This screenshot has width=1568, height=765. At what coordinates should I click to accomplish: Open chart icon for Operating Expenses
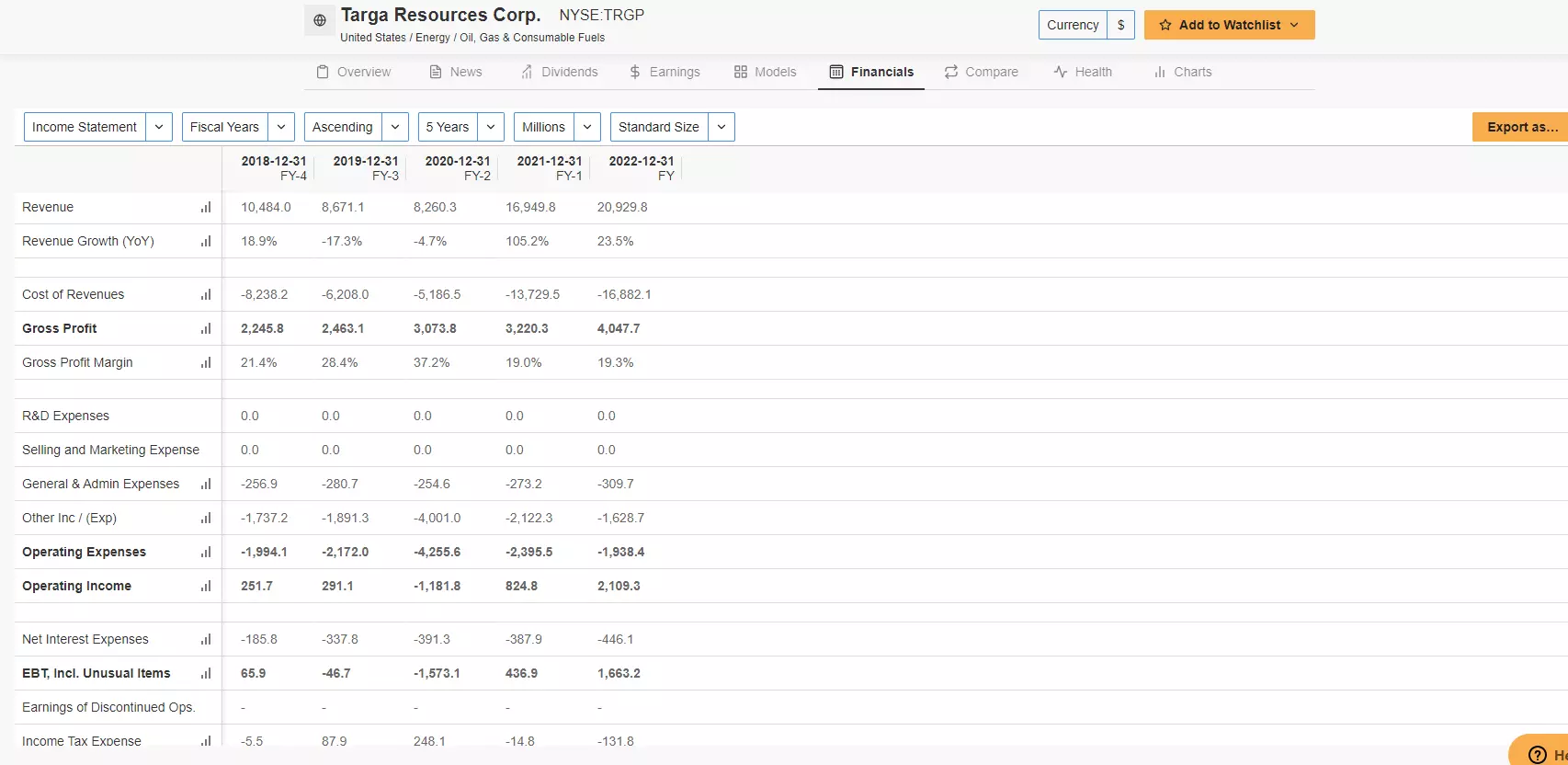point(206,553)
